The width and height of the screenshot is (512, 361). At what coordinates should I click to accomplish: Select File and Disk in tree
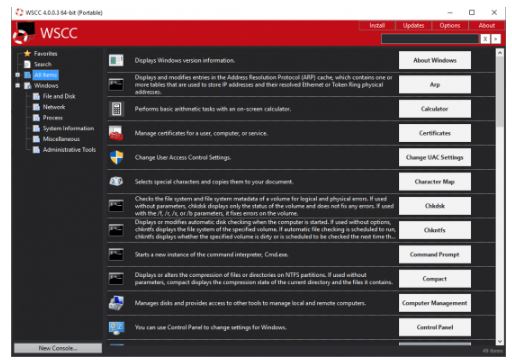(x=59, y=96)
